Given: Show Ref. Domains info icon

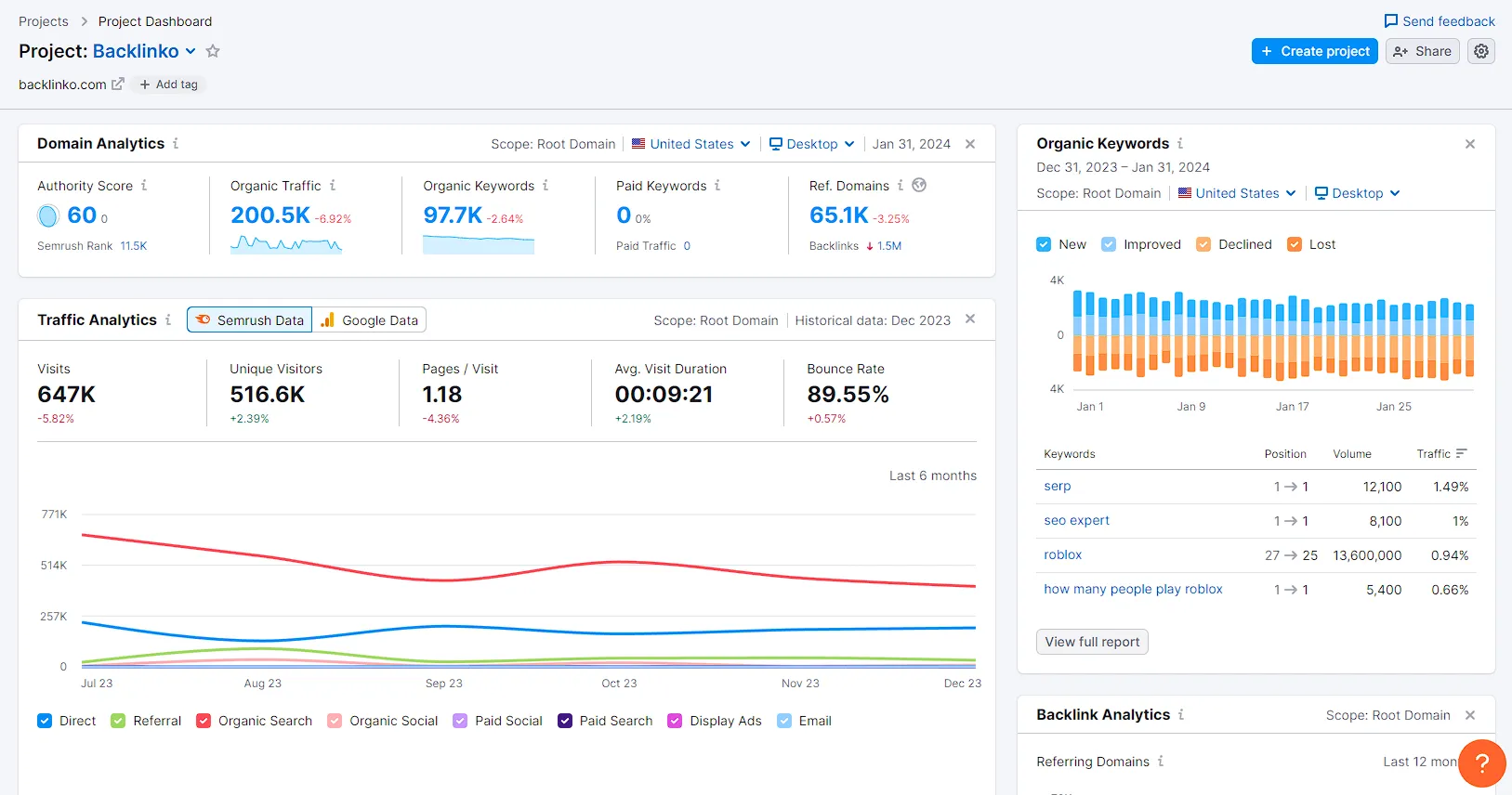Looking at the screenshot, I should point(901,186).
